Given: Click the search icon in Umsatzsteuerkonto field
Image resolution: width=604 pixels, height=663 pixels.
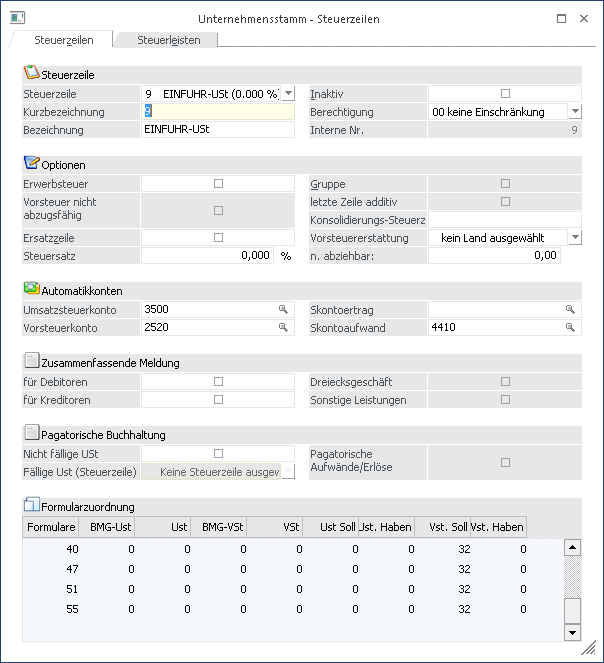Looking at the screenshot, I should (x=283, y=310).
